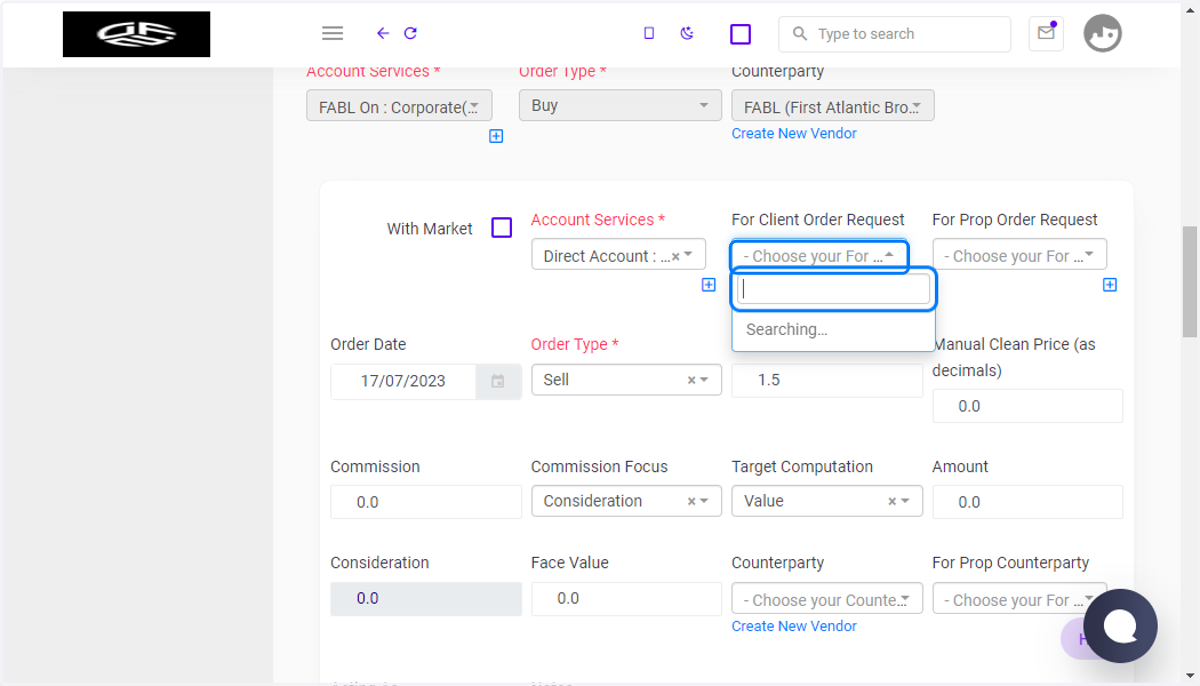
Task: Open FABL On : Corporate account dropdown
Action: (399, 106)
